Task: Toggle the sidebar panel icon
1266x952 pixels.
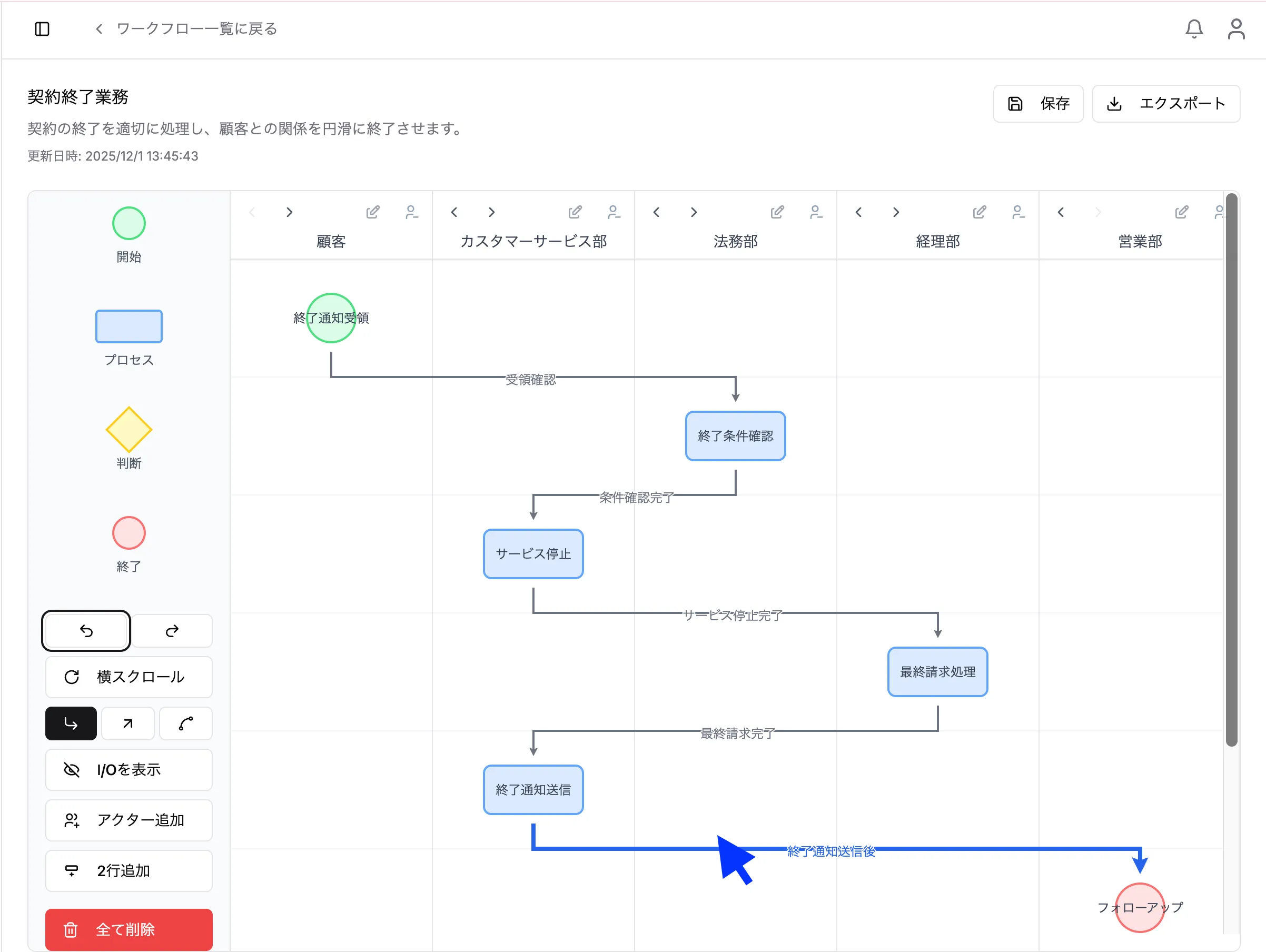Action: click(x=42, y=28)
